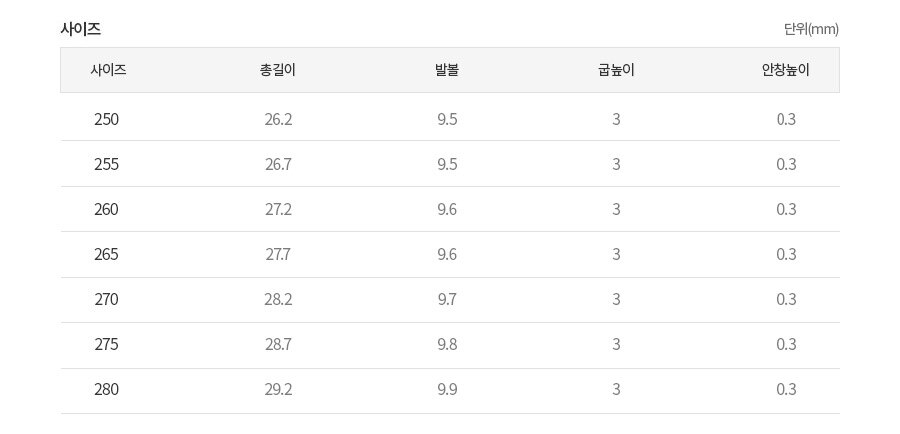Select the 단위(mm) unit label
900x434 pixels.
coord(811,29)
